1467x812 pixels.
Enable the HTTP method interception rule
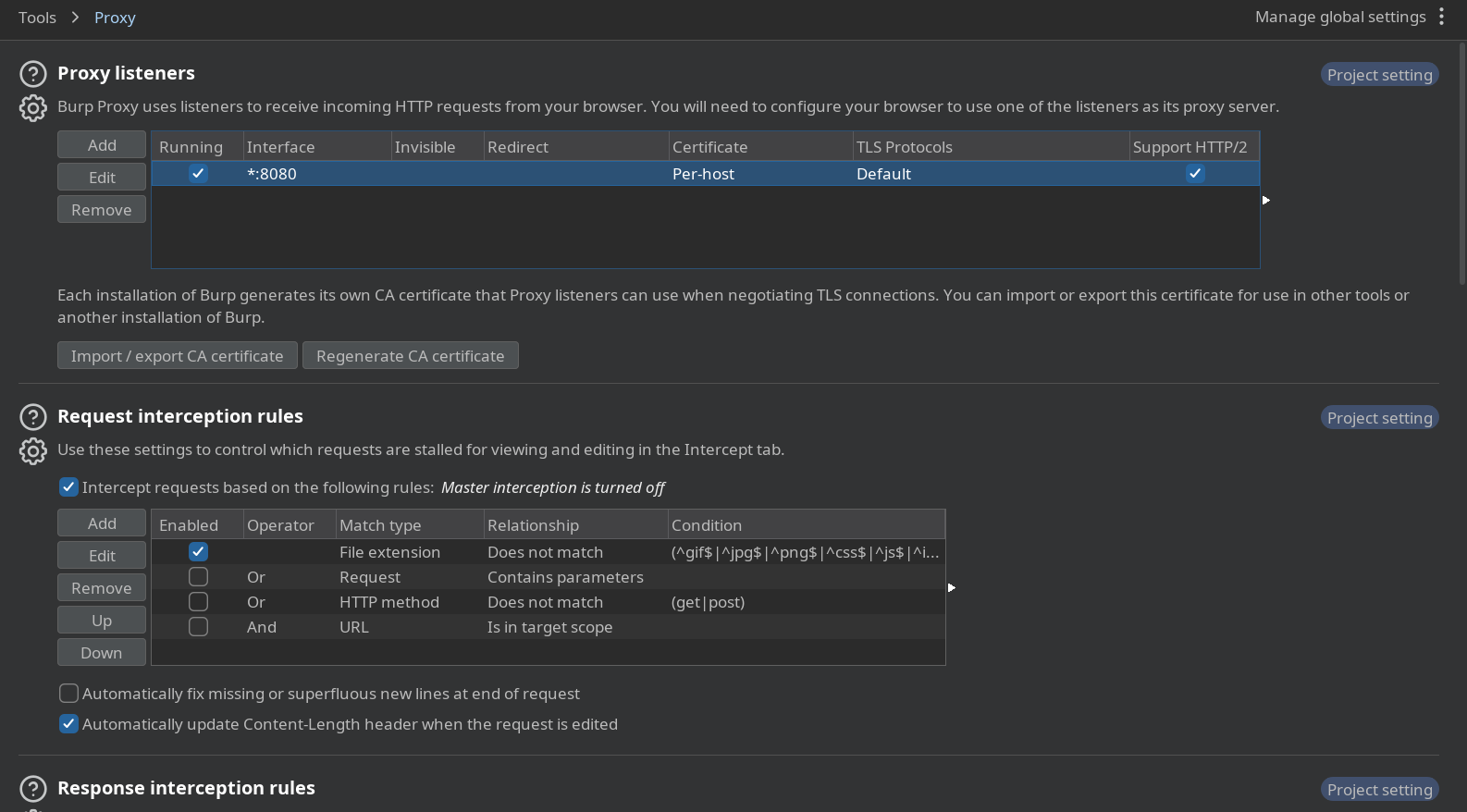click(x=198, y=602)
